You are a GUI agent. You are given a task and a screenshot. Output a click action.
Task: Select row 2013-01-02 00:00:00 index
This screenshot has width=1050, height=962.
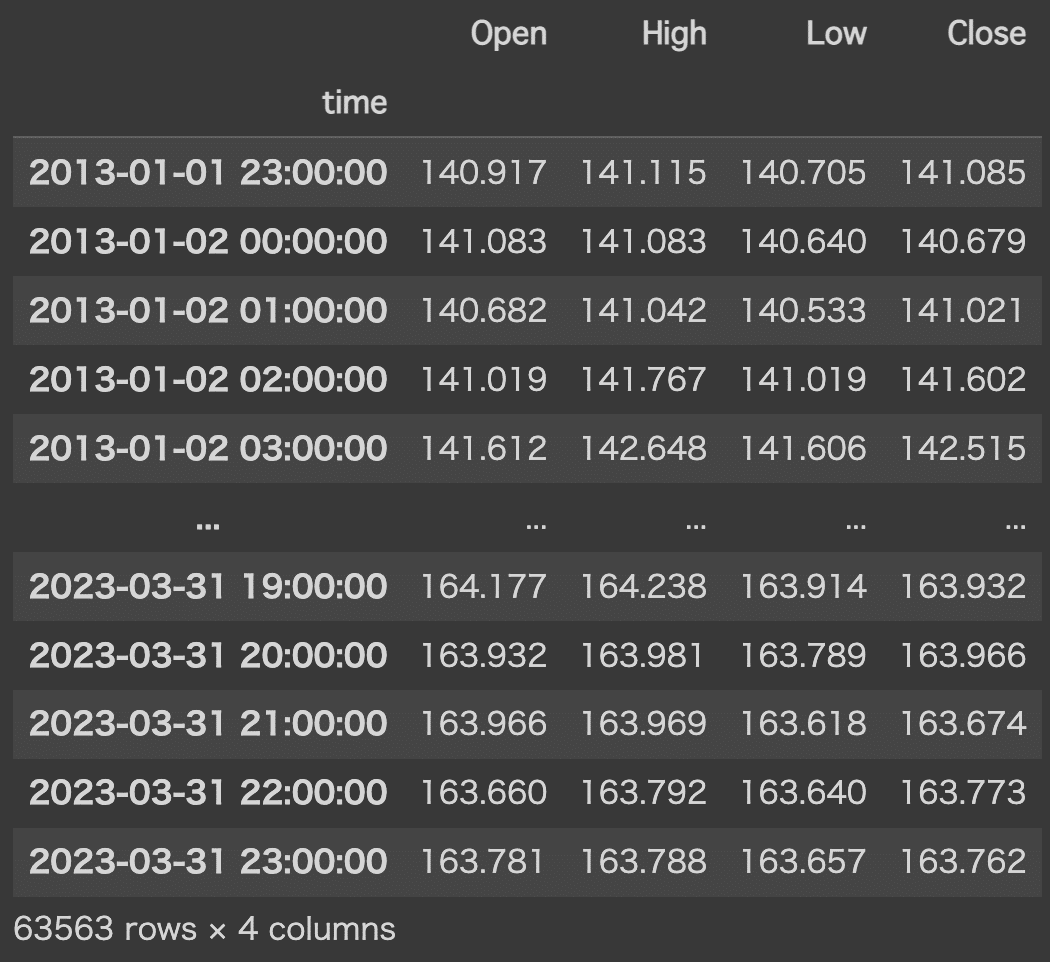(207, 241)
